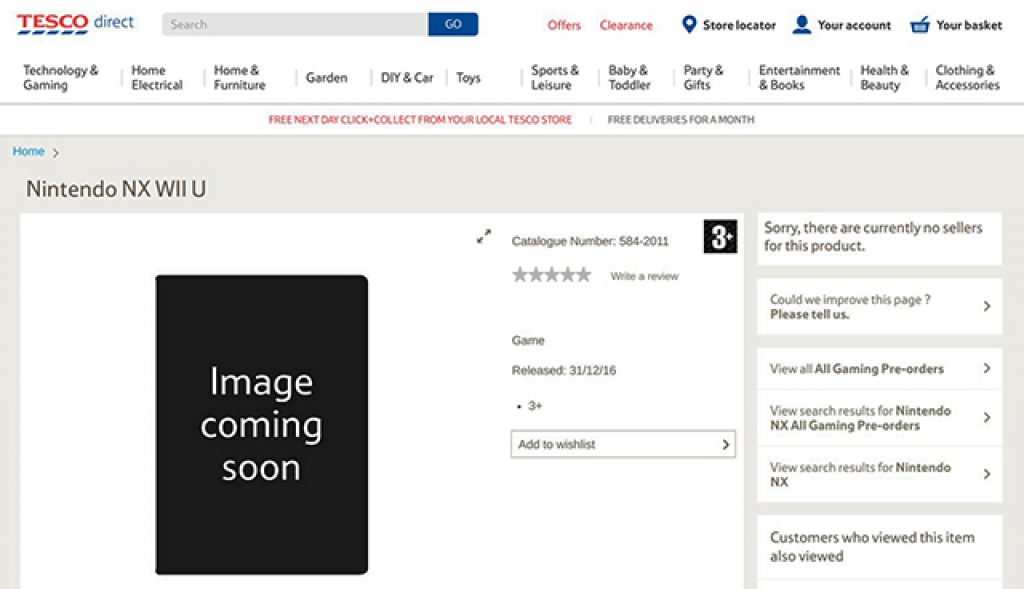Click the Image coming soon placeholder
Screen dimensions: 1024x589
261,424
